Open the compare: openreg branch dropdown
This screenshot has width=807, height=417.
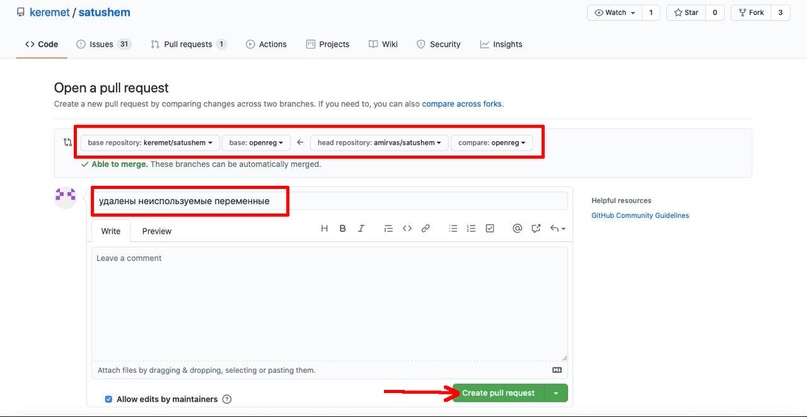click(x=492, y=143)
